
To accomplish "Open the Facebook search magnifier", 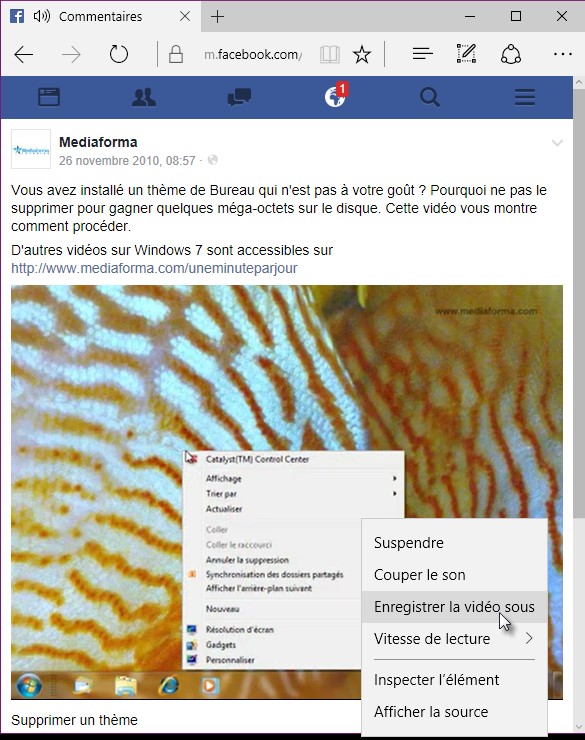I will 430,98.
